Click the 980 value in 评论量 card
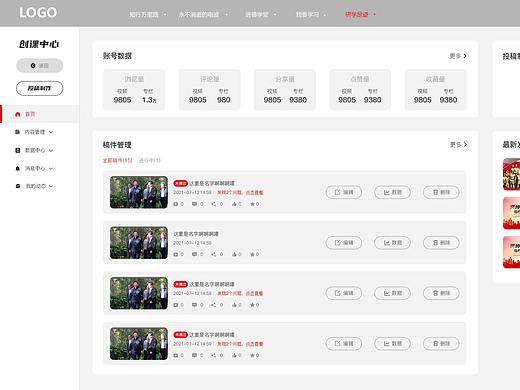The width and height of the screenshot is (520, 390). (x=224, y=100)
